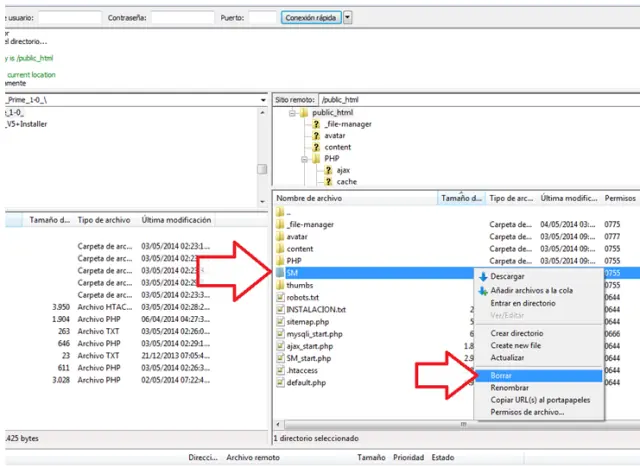Select .htaccess file icon
Screen dimensions: 640x467
coord(280,370)
